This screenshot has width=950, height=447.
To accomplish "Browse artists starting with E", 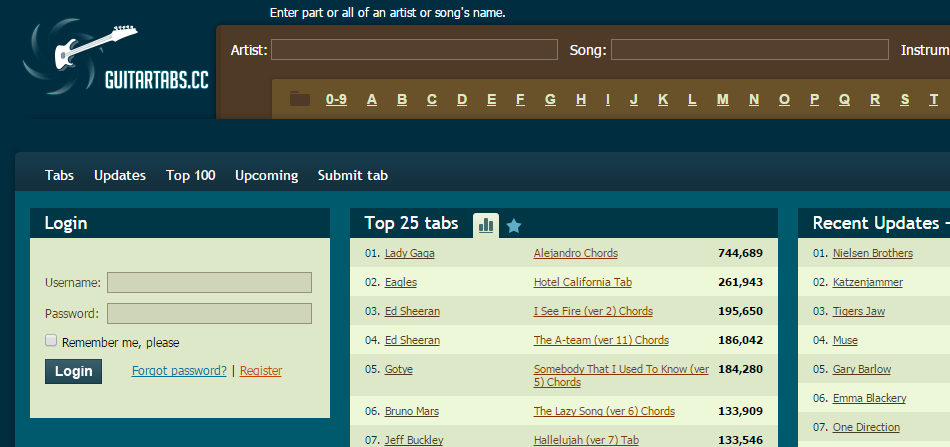I will 491,99.
